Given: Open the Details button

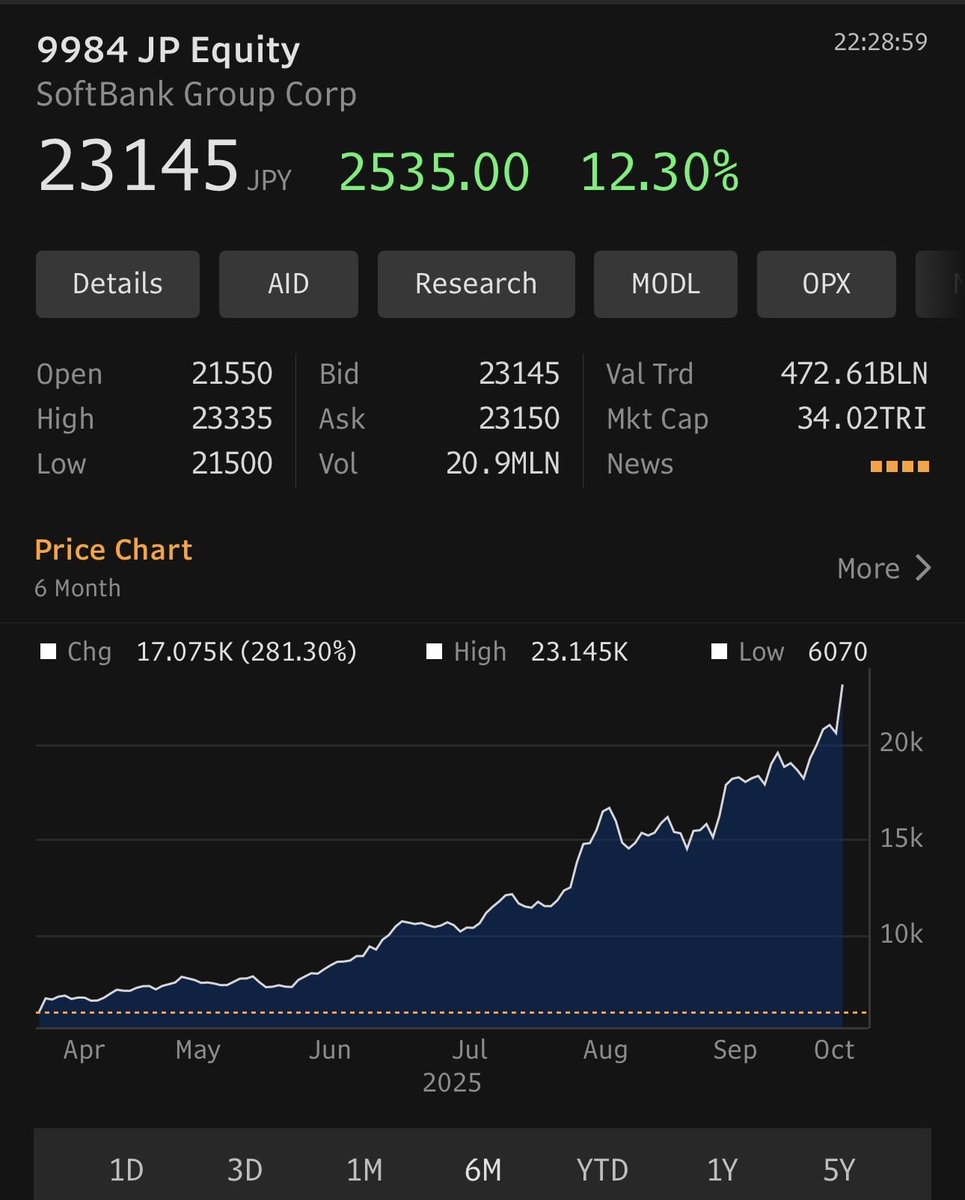Looking at the screenshot, I should [x=117, y=284].
